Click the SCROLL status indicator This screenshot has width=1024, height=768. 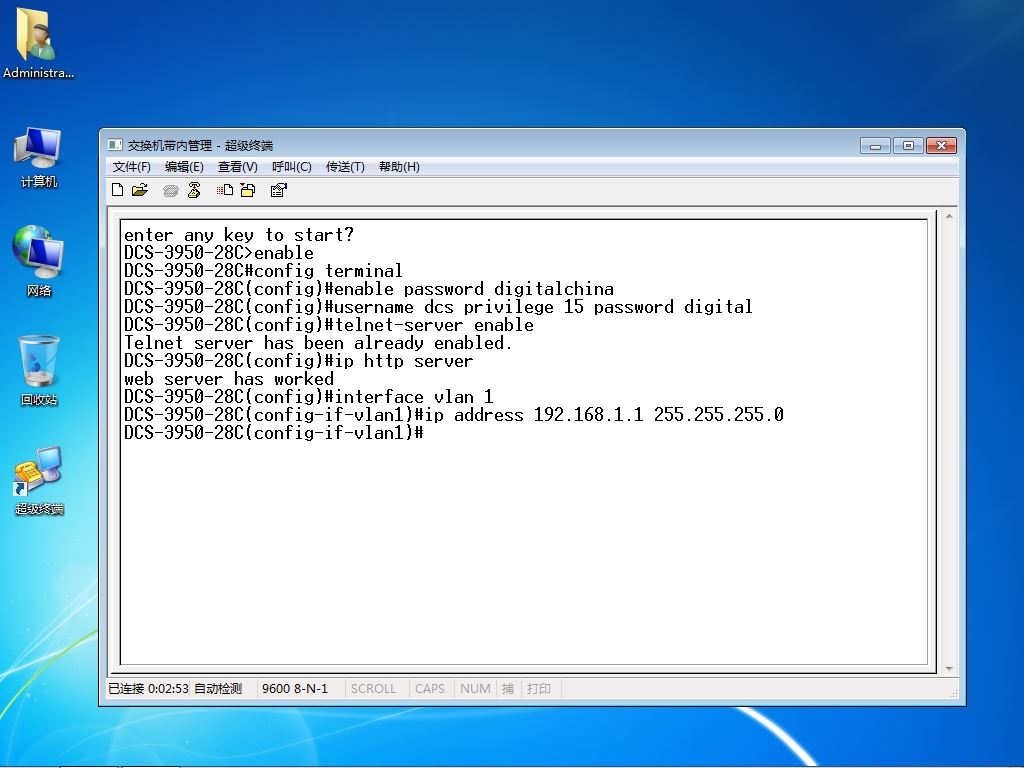point(374,688)
